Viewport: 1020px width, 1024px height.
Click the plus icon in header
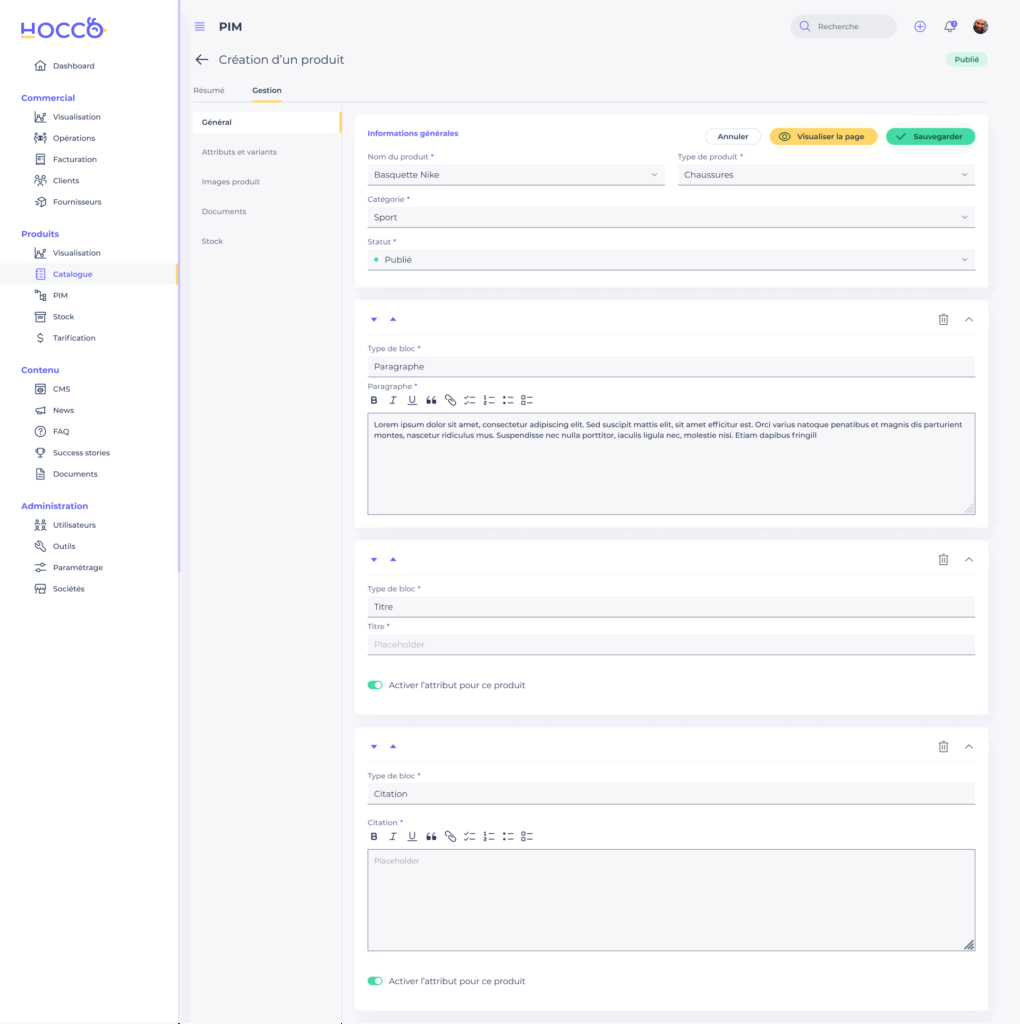click(x=920, y=27)
